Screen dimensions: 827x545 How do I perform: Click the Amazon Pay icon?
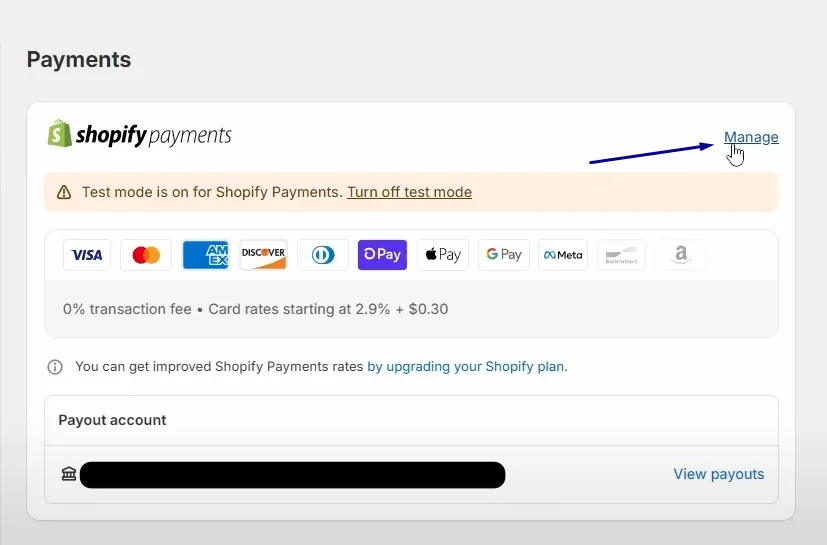click(681, 255)
